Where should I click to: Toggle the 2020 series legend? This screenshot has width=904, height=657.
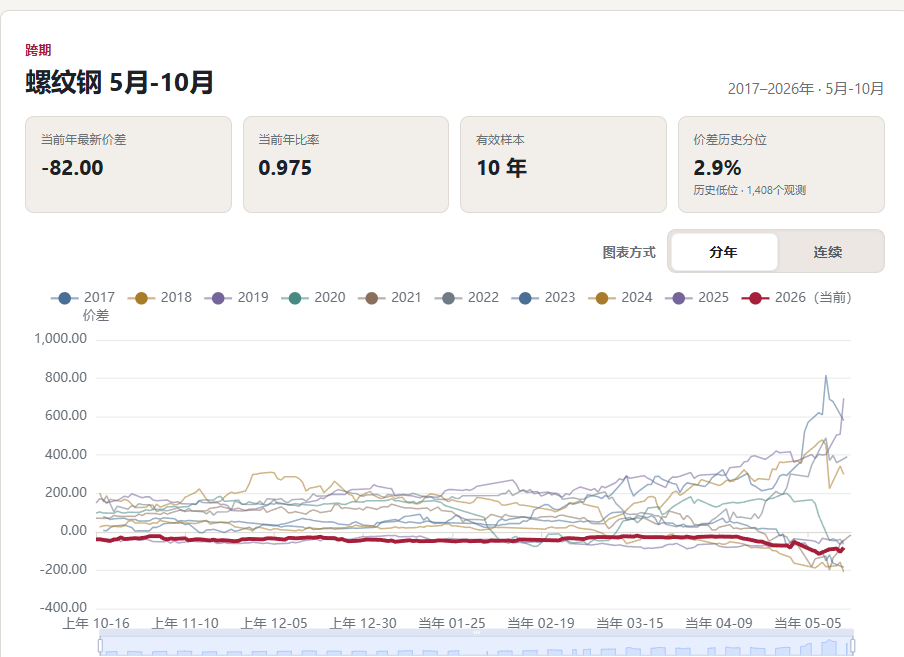pyautogui.click(x=313, y=297)
